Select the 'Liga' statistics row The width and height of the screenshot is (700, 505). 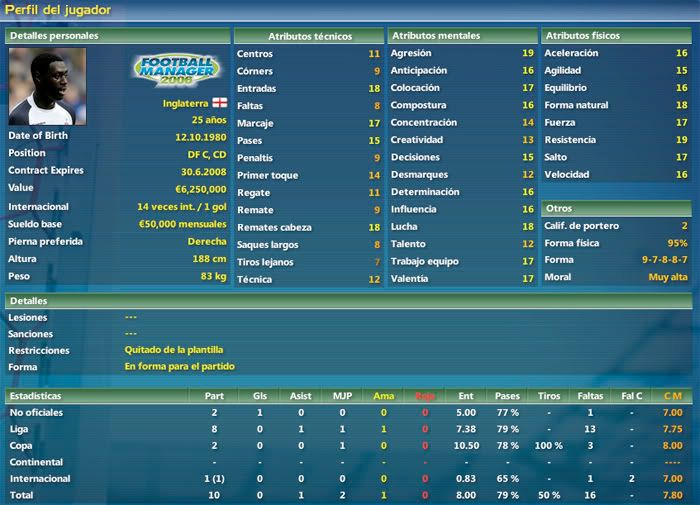[349, 429]
